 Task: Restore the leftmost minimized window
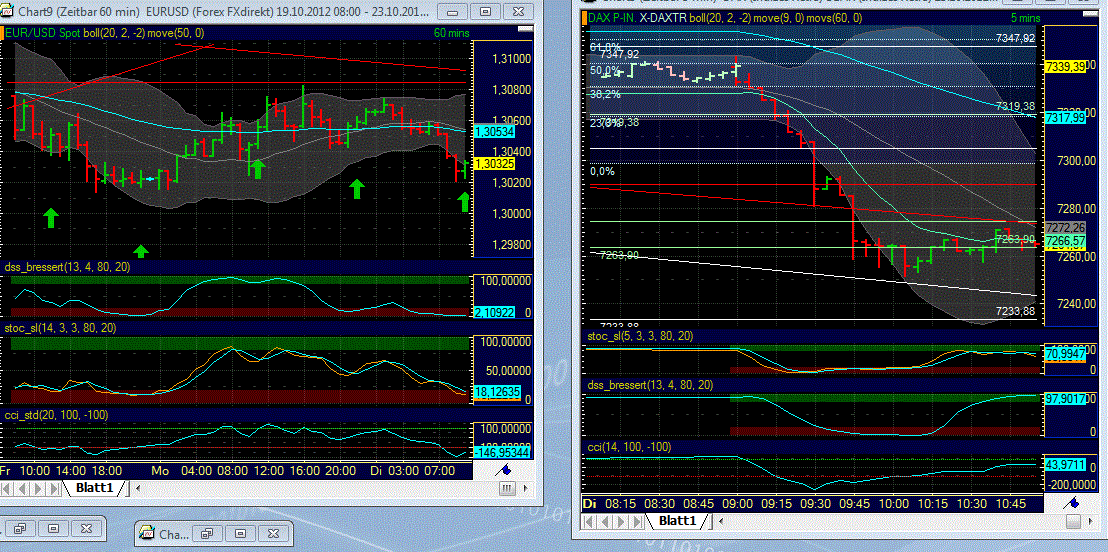[20, 528]
